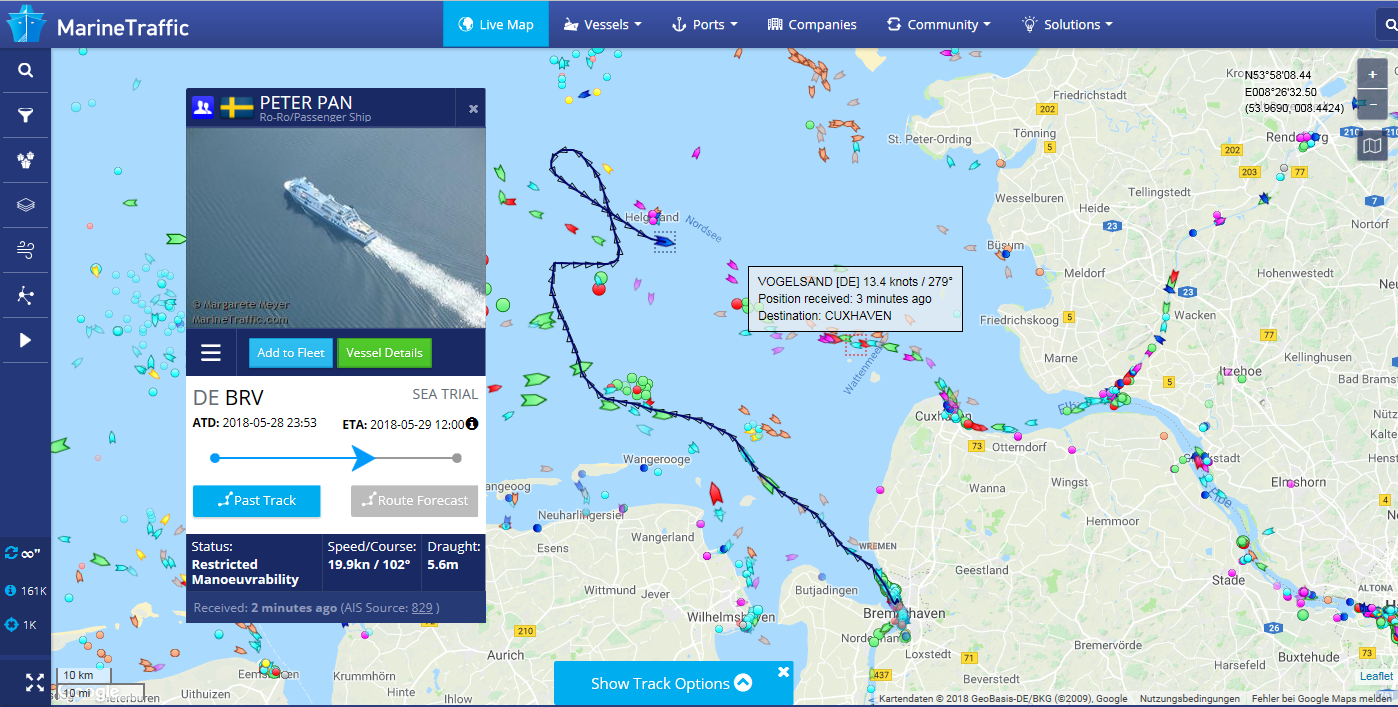Open the map layers stack icon
1398x707 pixels.
pos(25,205)
